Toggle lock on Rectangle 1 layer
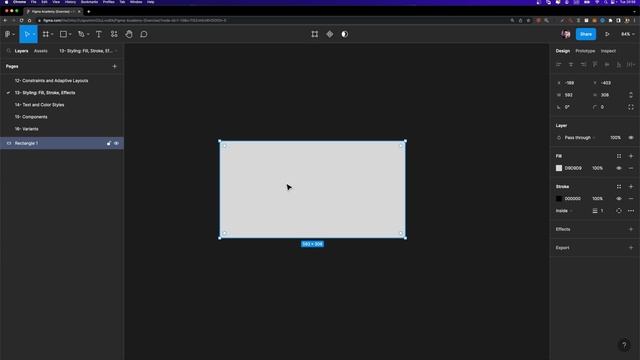The image size is (640, 360). click(109, 143)
